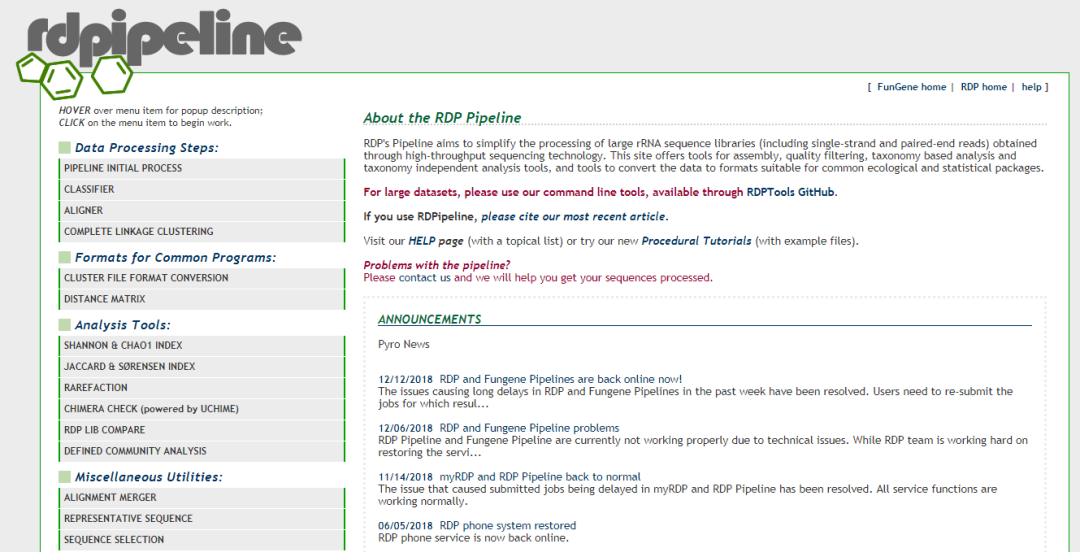Open 'RDP and Fungene Pipelines are back online now!'
Viewport: 1080px width, 552px height.
click(561, 379)
